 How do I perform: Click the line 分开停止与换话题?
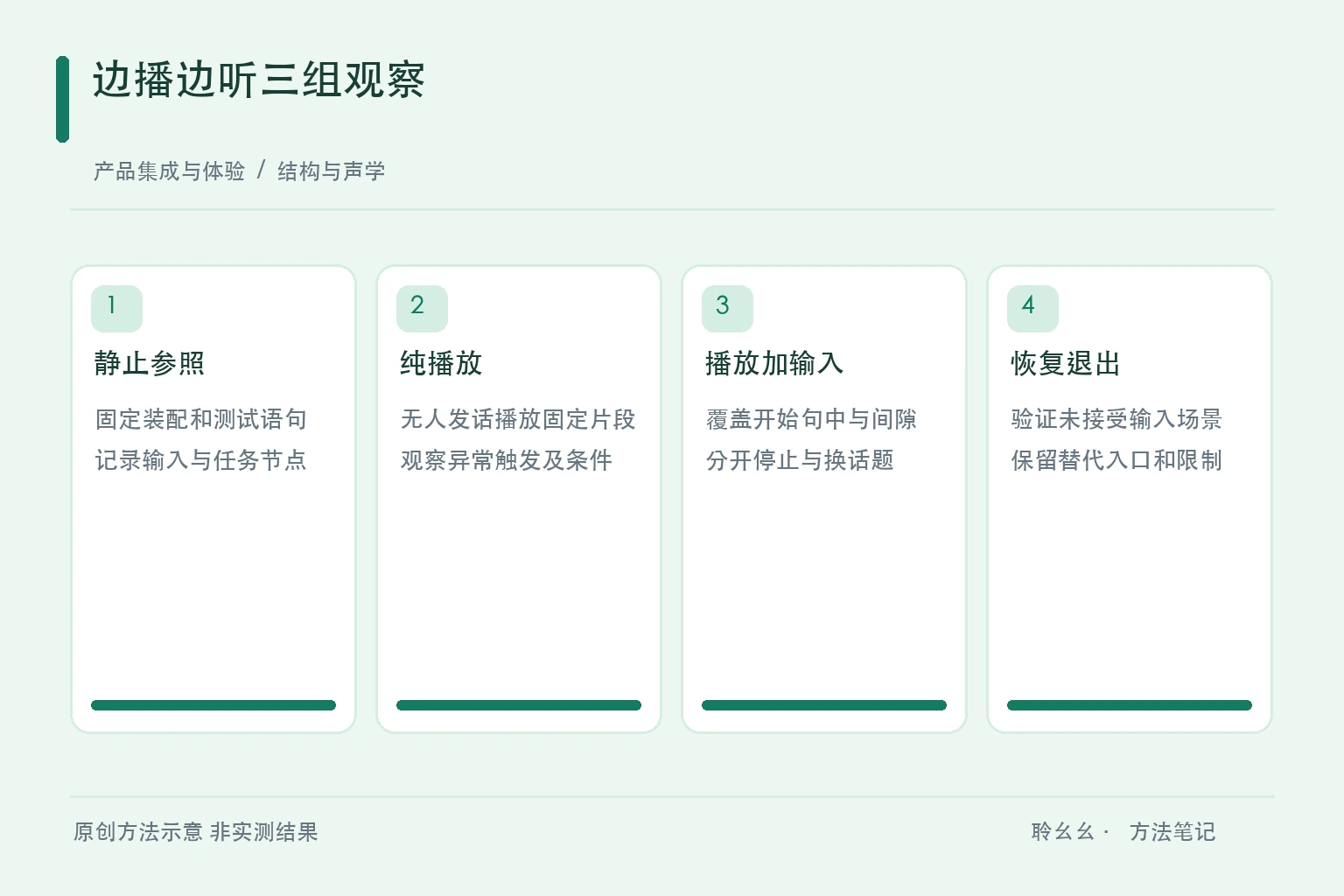click(x=800, y=460)
